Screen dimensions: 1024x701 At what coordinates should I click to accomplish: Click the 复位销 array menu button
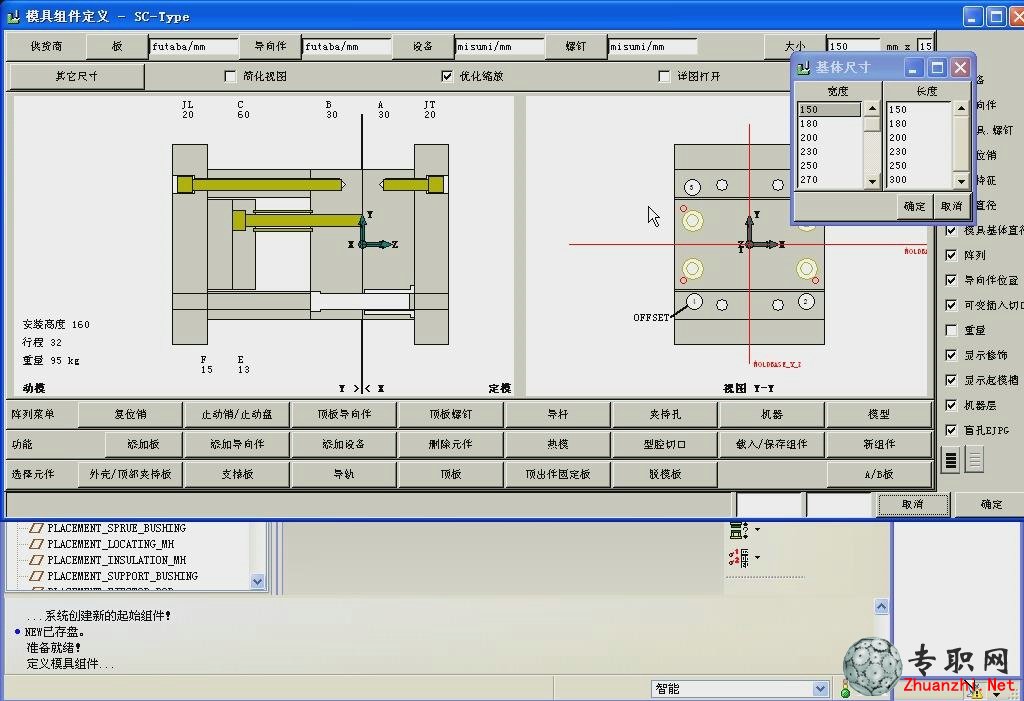[x=130, y=414]
